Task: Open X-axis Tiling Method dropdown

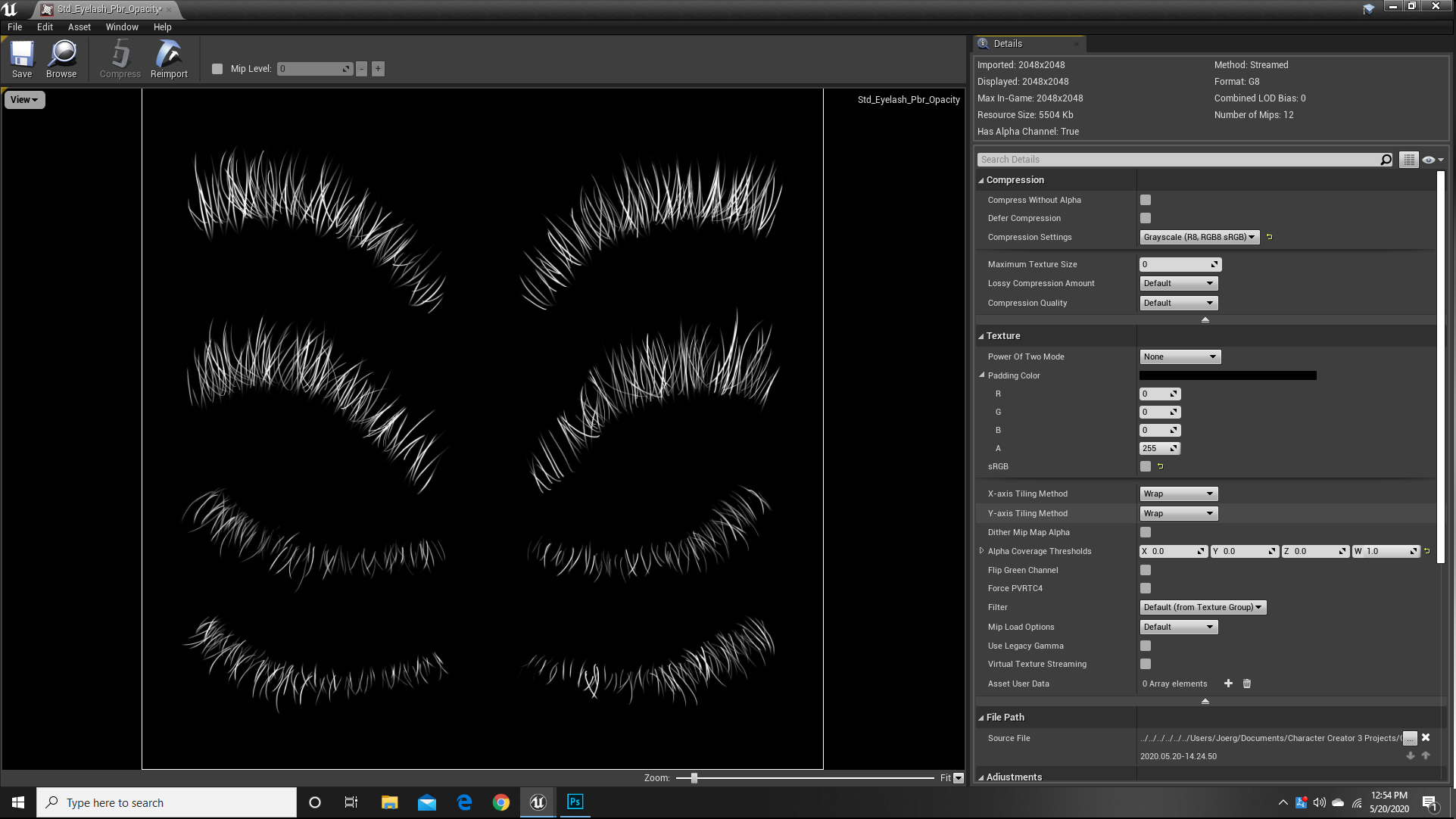Action: click(x=1178, y=494)
